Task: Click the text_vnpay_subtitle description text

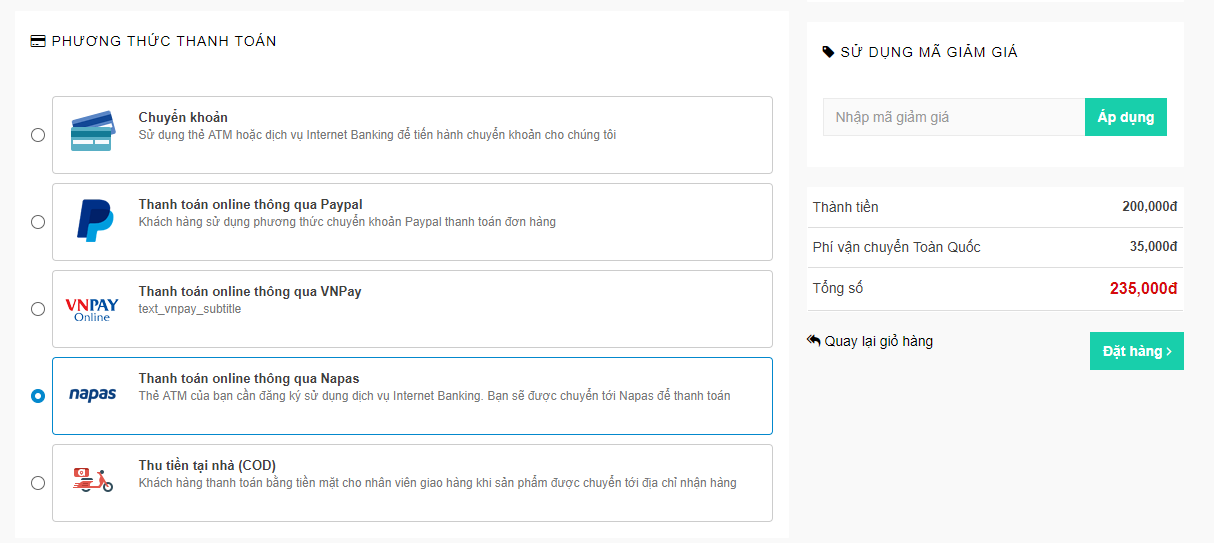Action: (x=190, y=309)
